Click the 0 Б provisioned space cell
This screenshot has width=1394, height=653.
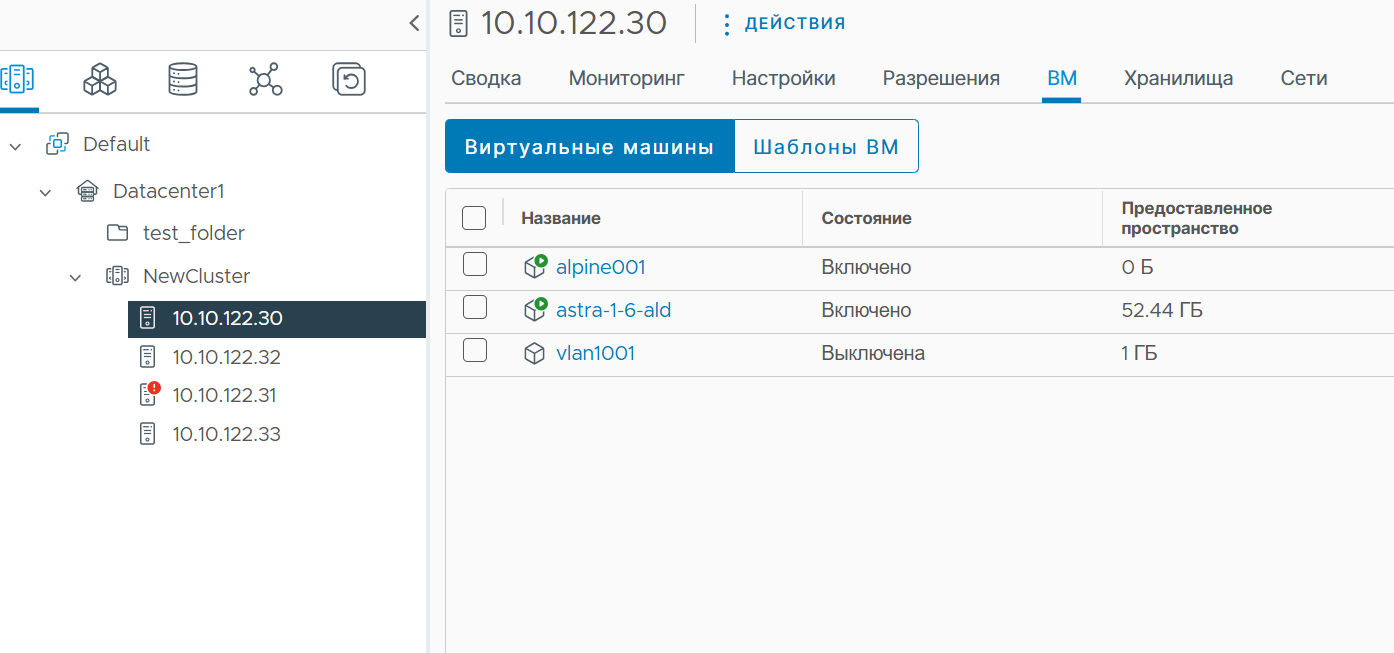pos(1138,267)
